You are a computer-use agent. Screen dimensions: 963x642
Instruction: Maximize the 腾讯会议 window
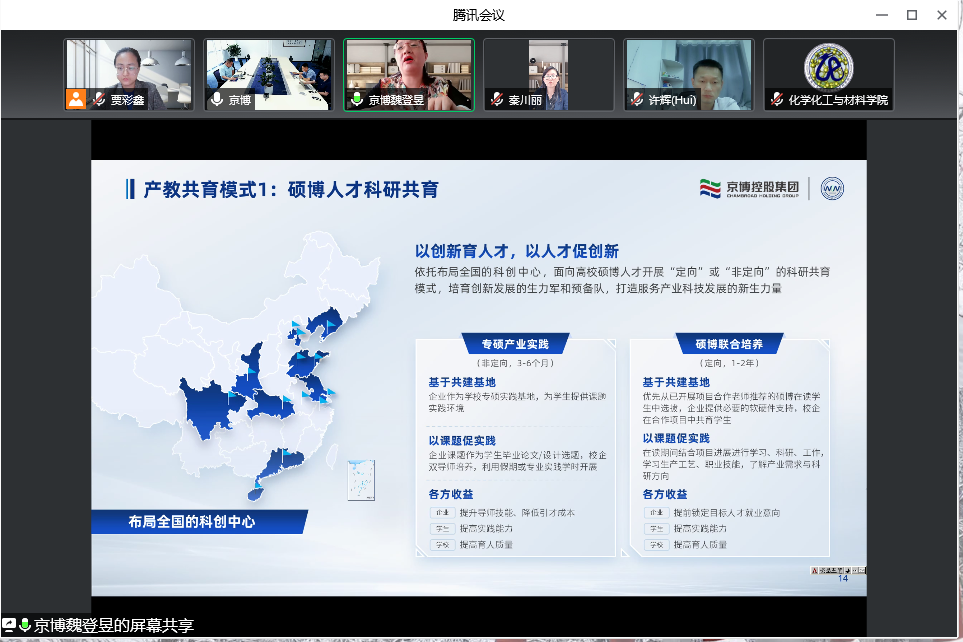[912, 15]
